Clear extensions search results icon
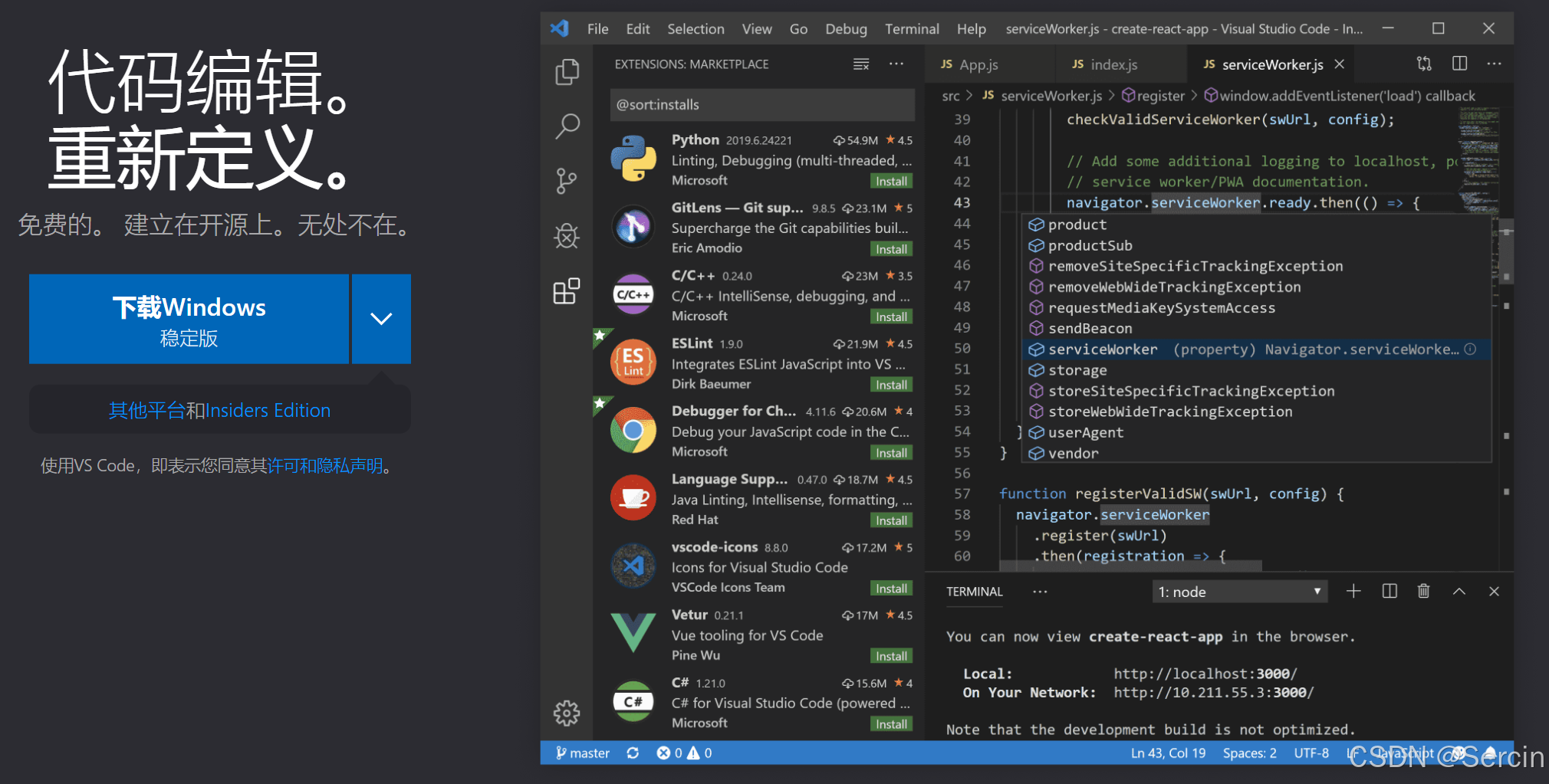The height and width of the screenshot is (784, 1549). point(861,64)
